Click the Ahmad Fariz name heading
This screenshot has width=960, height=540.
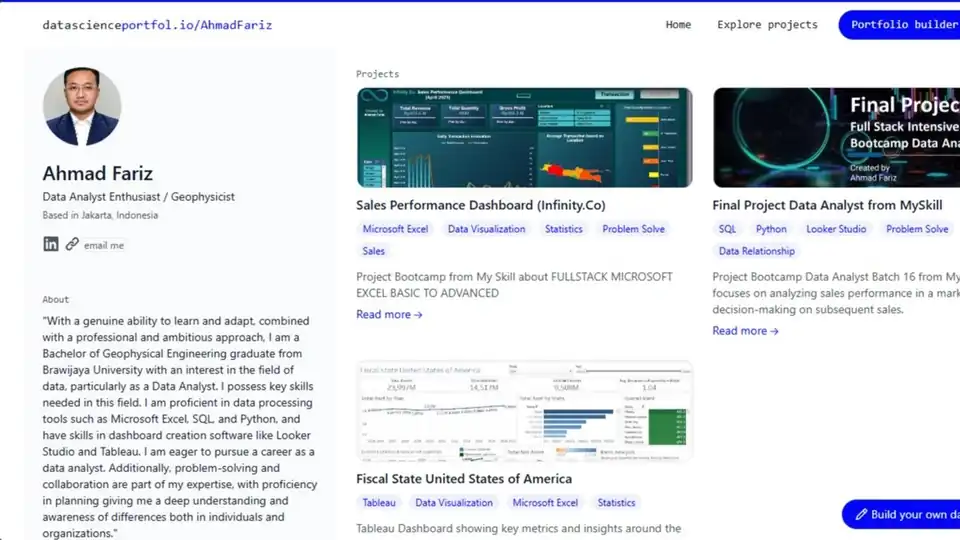pos(97,173)
